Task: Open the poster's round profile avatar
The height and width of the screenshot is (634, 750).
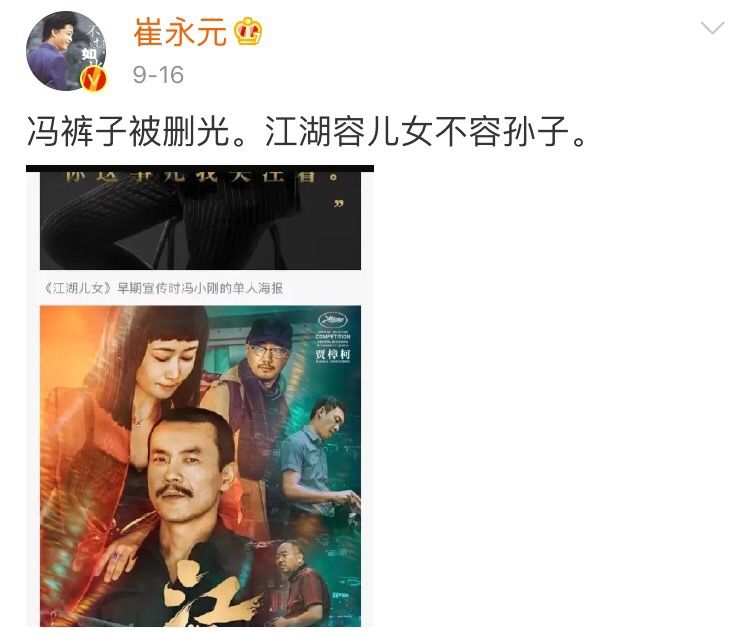Action: click(66, 51)
